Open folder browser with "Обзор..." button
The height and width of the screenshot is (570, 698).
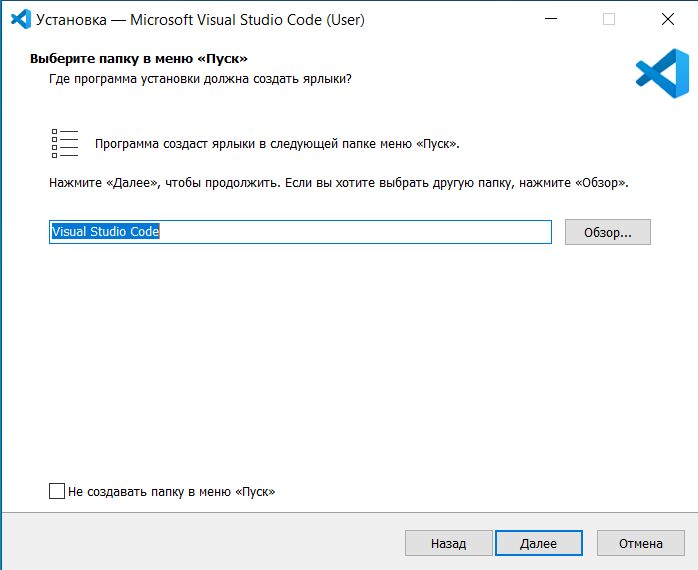608,232
